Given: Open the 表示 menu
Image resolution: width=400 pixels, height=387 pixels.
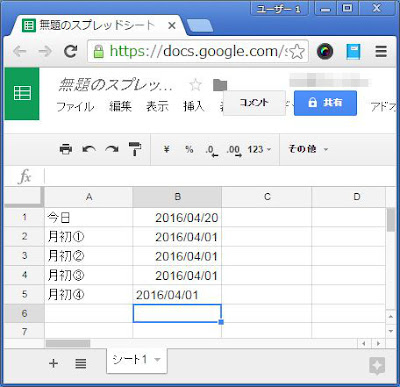Looking at the screenshot, I should pyautogui.click(x=157, y=107).
